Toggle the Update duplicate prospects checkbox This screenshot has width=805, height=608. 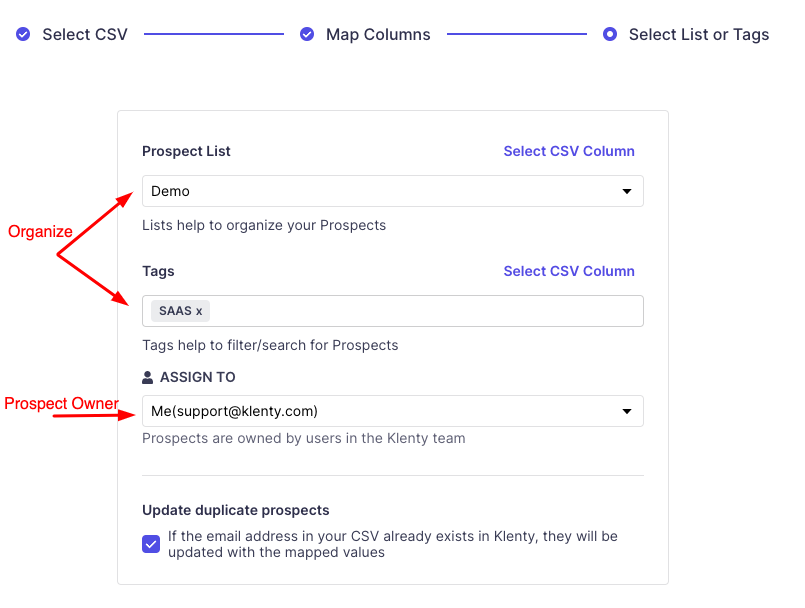(151, 544)
